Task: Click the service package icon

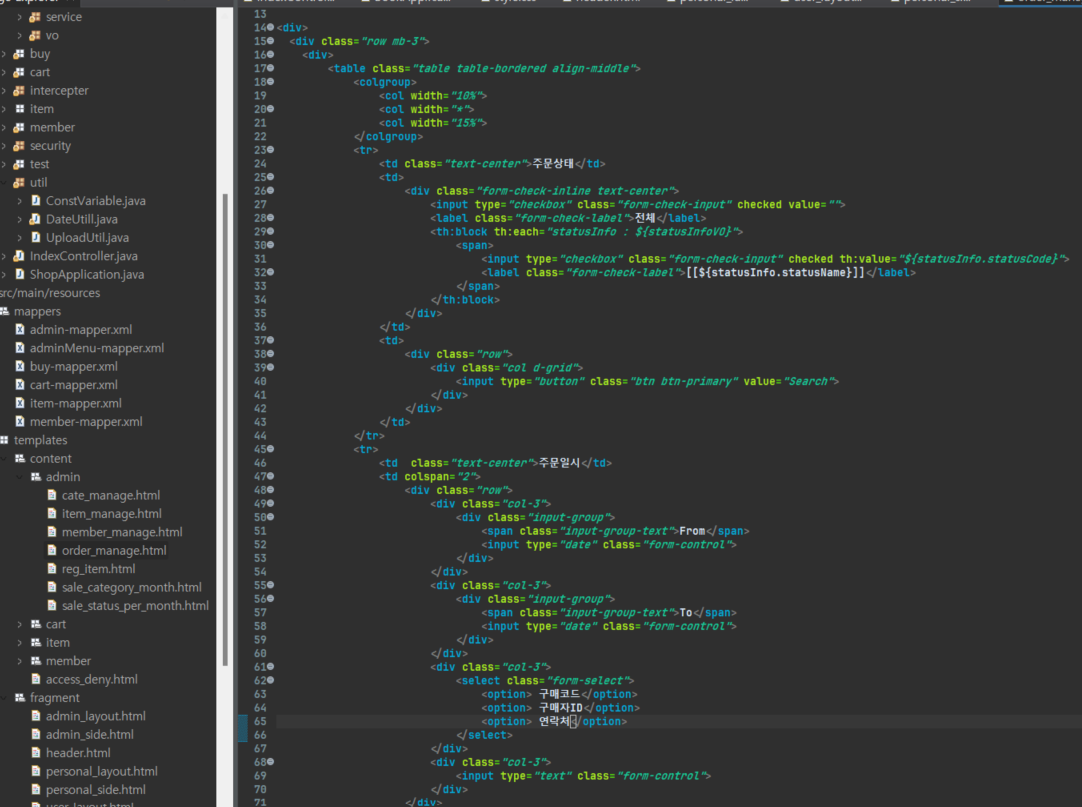Action: pos(35,17)
